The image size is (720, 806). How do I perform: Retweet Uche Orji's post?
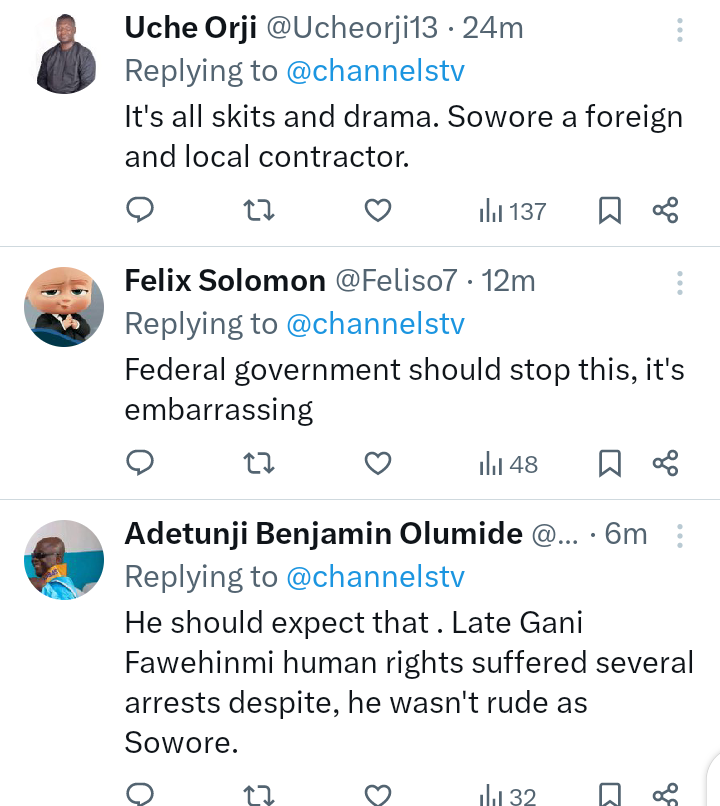pyautogui.click(x=259, y=210)
